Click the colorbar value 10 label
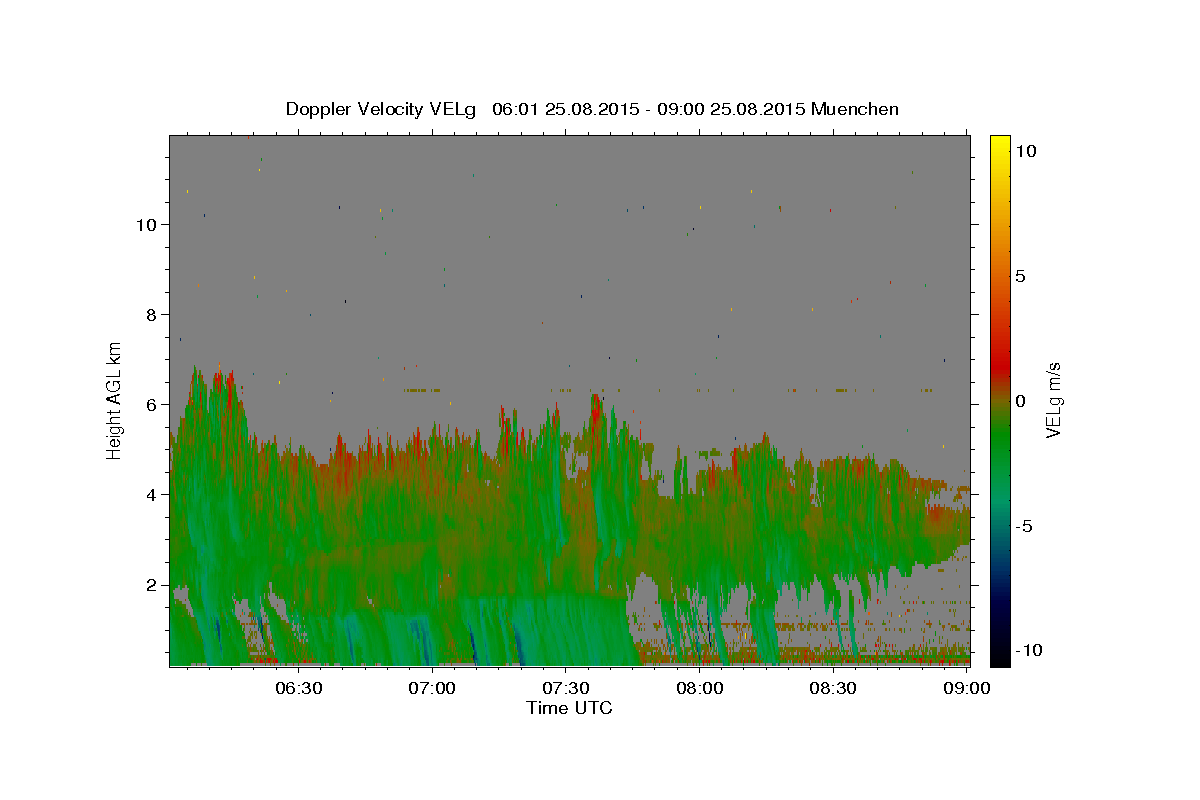This screenshot has width=1200, height=800. pyautogui.click(x=1026, y=150)
